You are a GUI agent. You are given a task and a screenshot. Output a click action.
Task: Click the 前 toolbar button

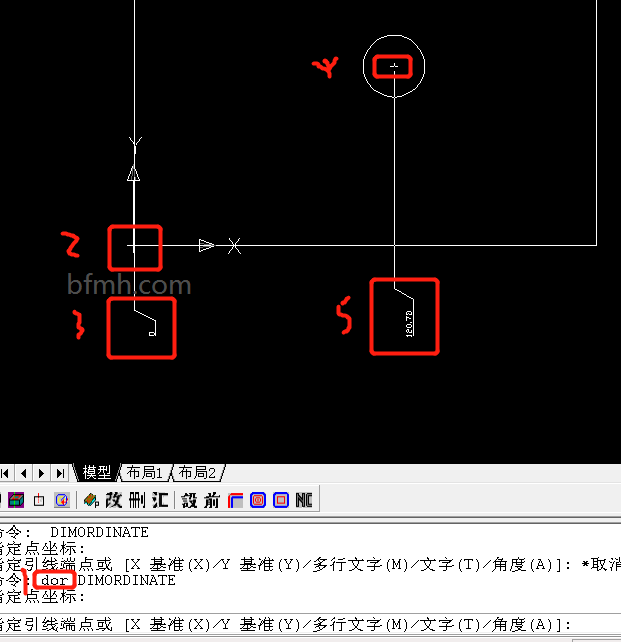pos(212,500)
